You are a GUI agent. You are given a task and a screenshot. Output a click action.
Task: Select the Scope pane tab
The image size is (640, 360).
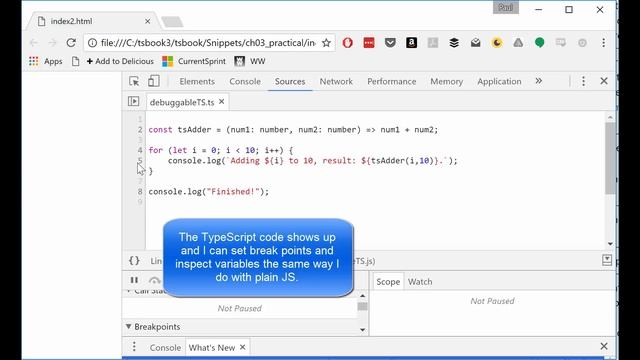(388, 282)
